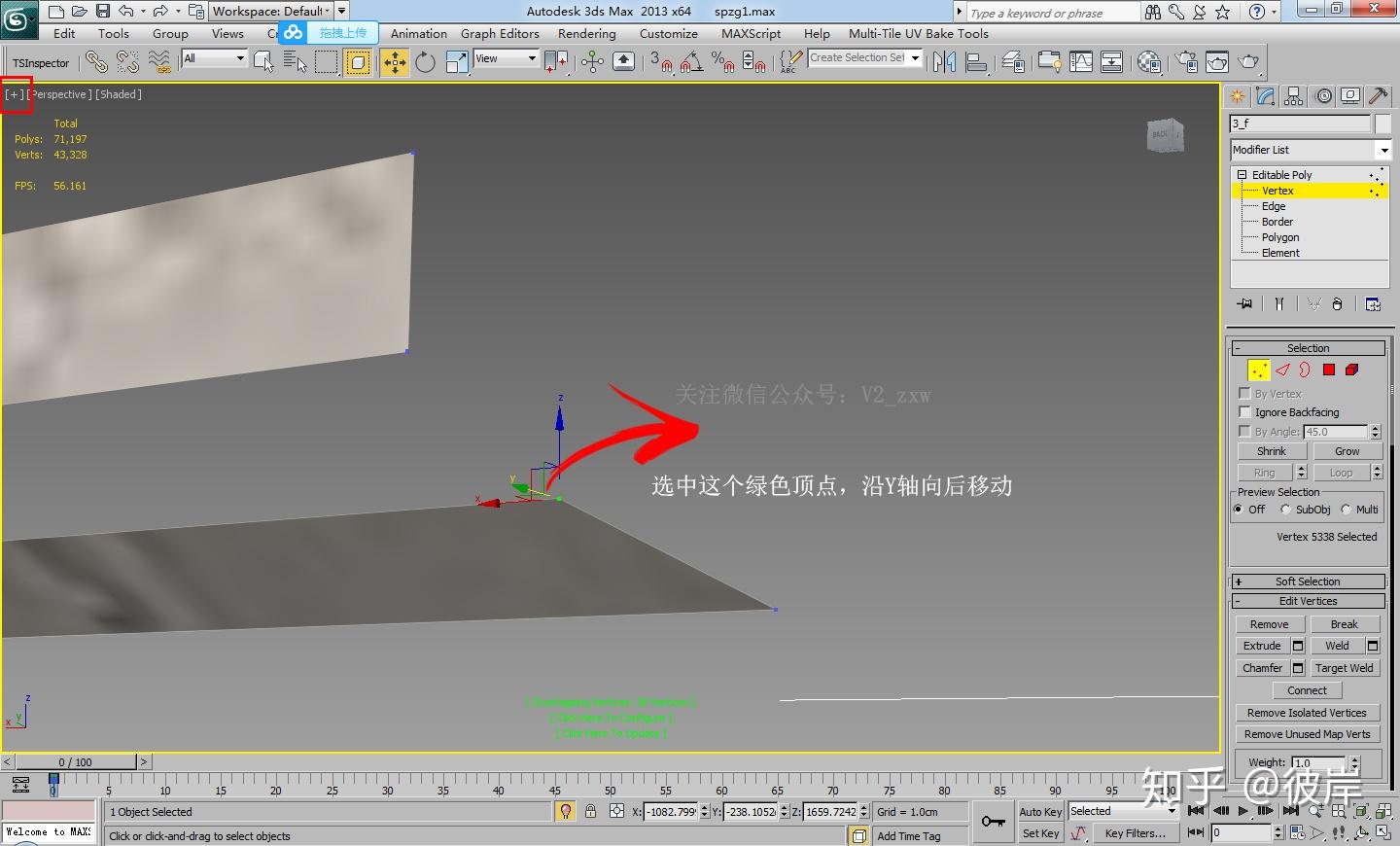Toggle the Window/Crossing selection icon
Viewport: 1400px width, 846px height.
pyautogui.click(x=358, y=62)
